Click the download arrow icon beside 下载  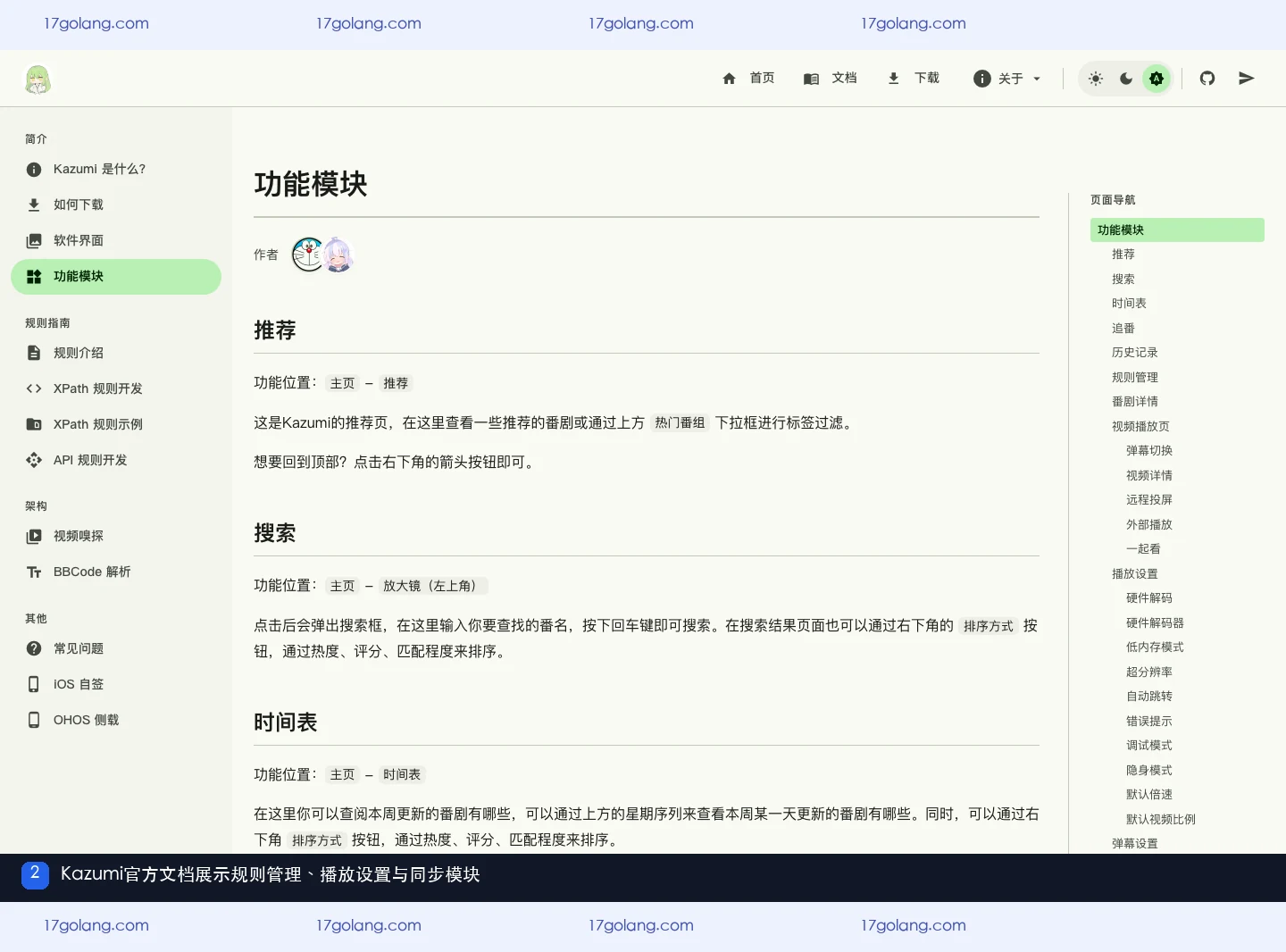(893, 79)
